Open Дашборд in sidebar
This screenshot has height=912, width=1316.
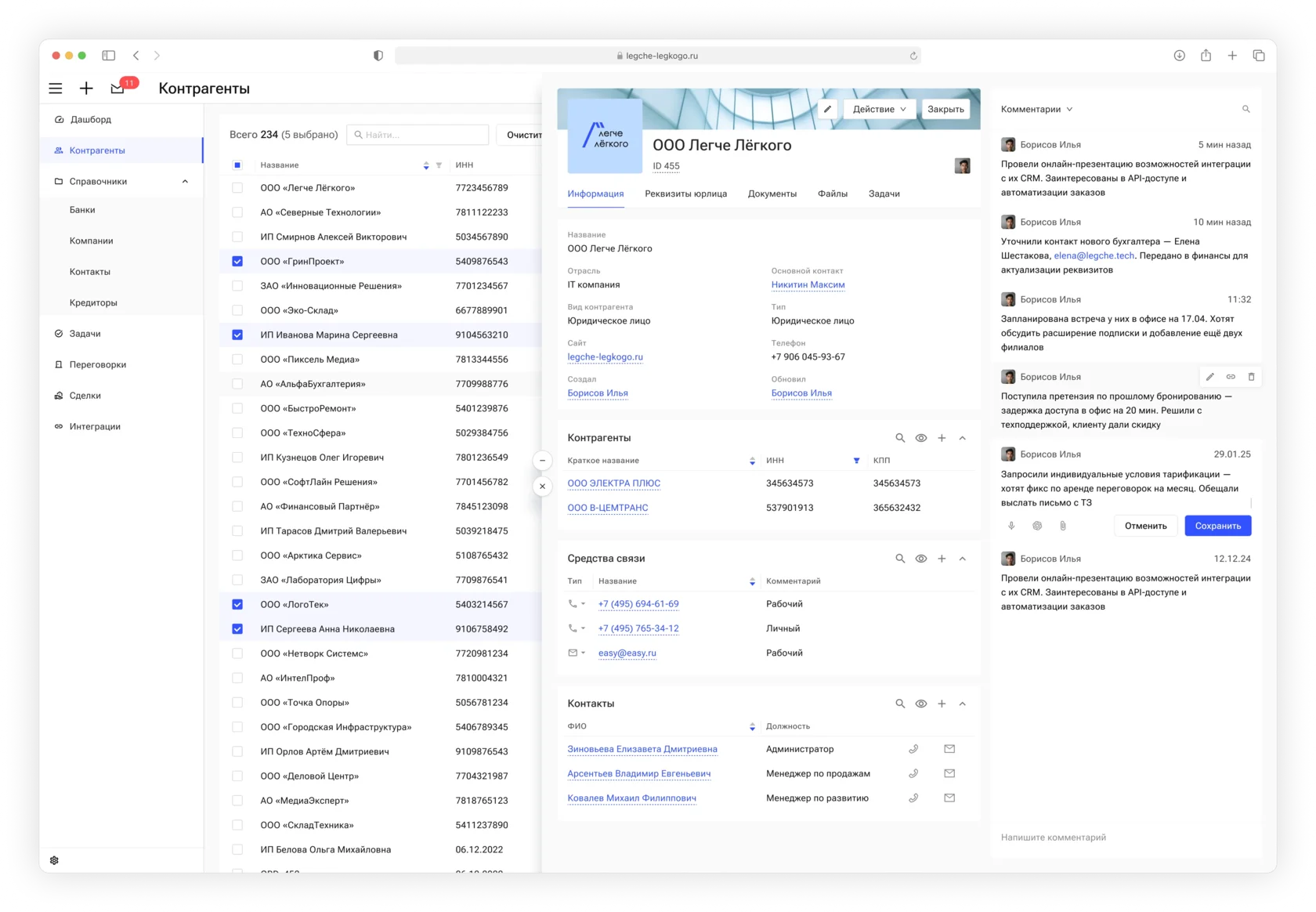pyautogui.click(x=121, y=120)
